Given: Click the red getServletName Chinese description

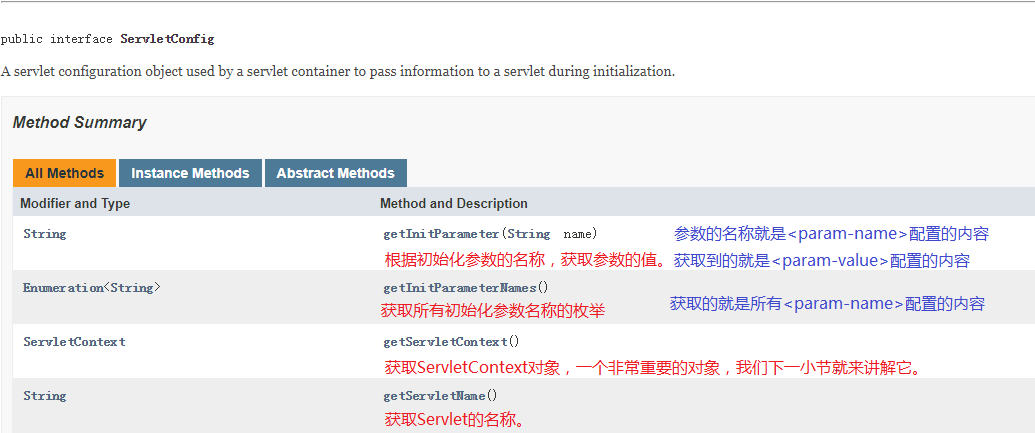Looking at the screenshot, I should click(x=455, y=420).
